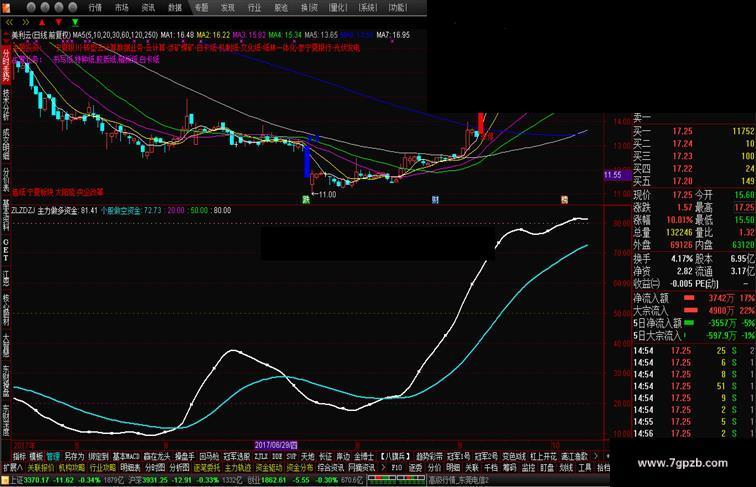Click the 监控 button in bottom toolbar
This screenshot has height=487, width=756.
[x=528, y=468]
